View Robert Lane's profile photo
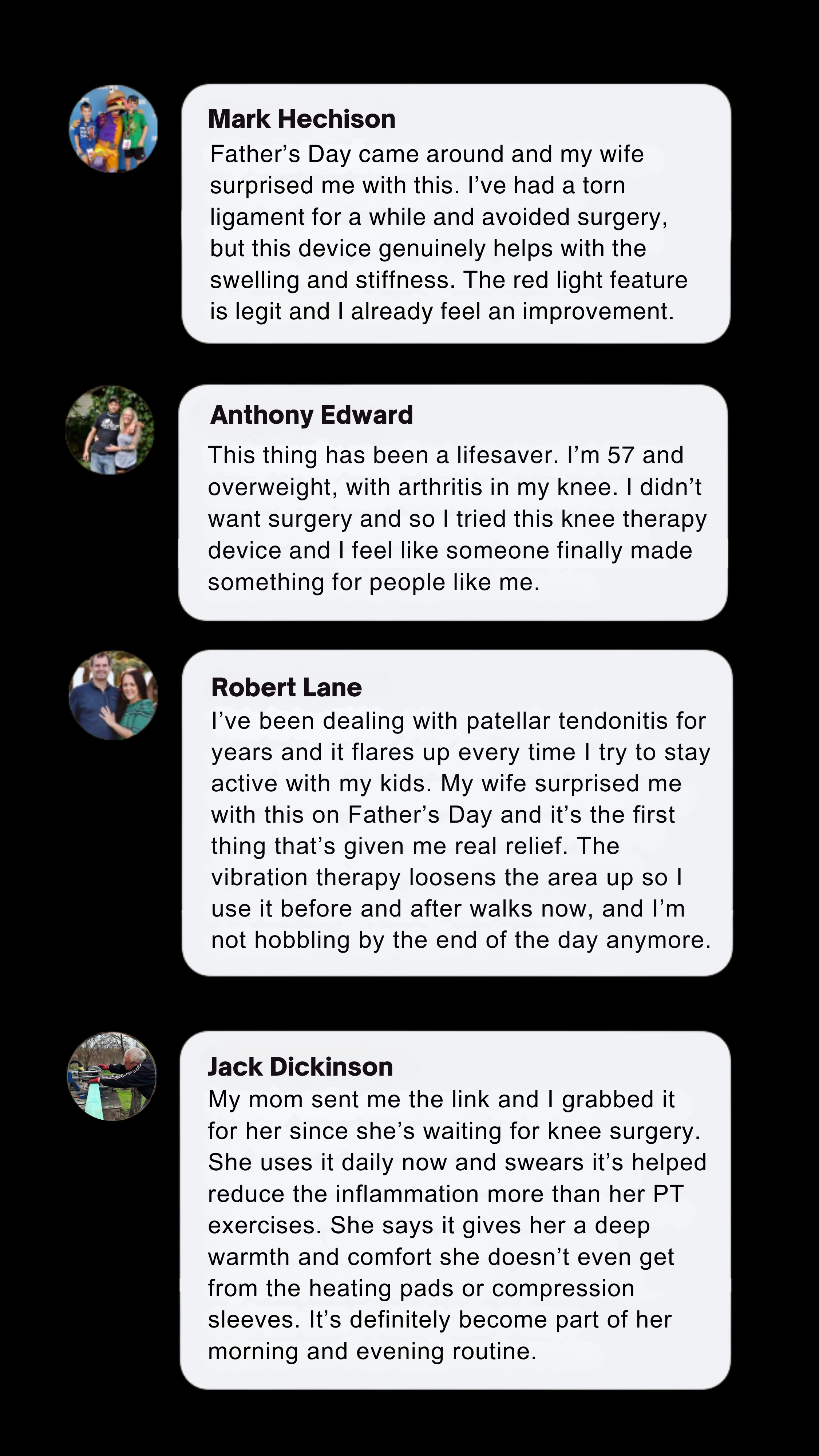 click(113, 695)
